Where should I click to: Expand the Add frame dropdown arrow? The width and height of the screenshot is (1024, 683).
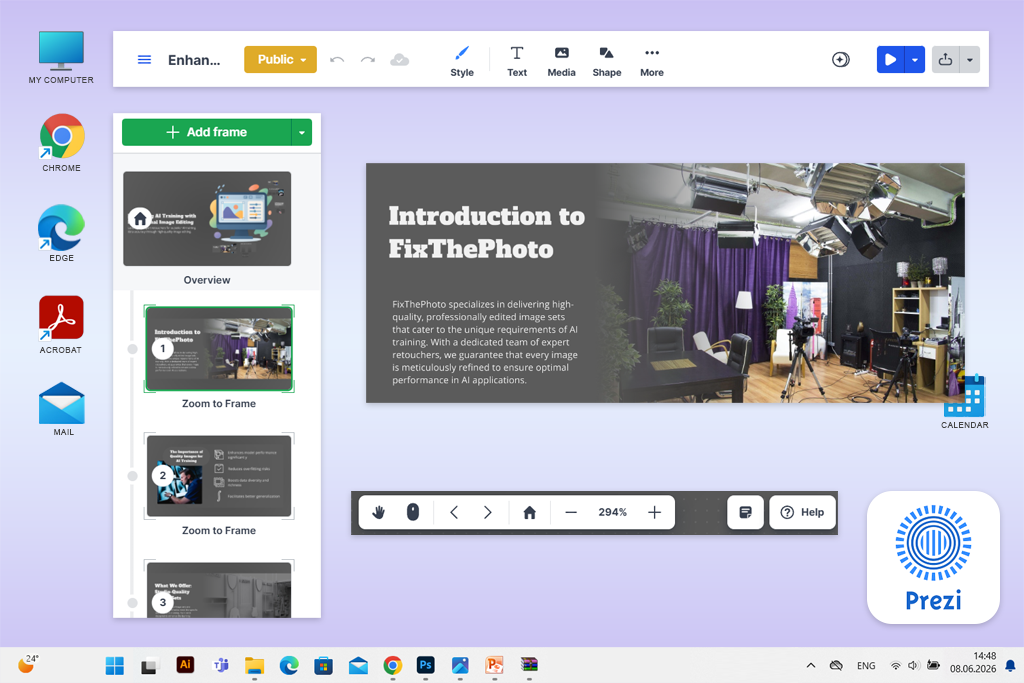[302, 132]
